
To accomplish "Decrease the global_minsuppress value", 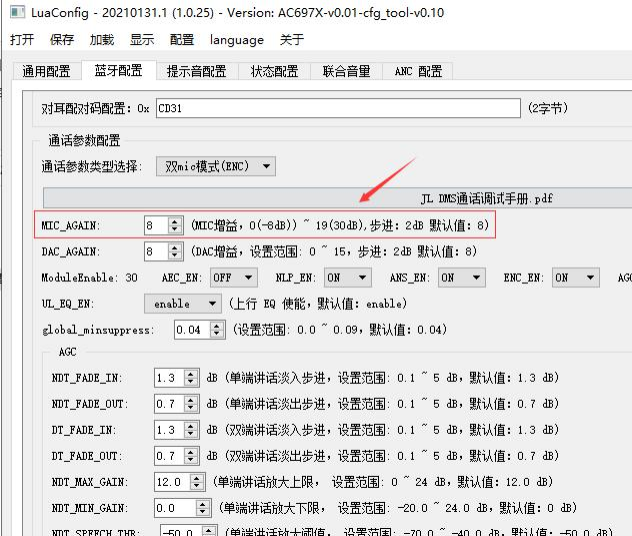I will pyautogui.click(x=217, y=334).
